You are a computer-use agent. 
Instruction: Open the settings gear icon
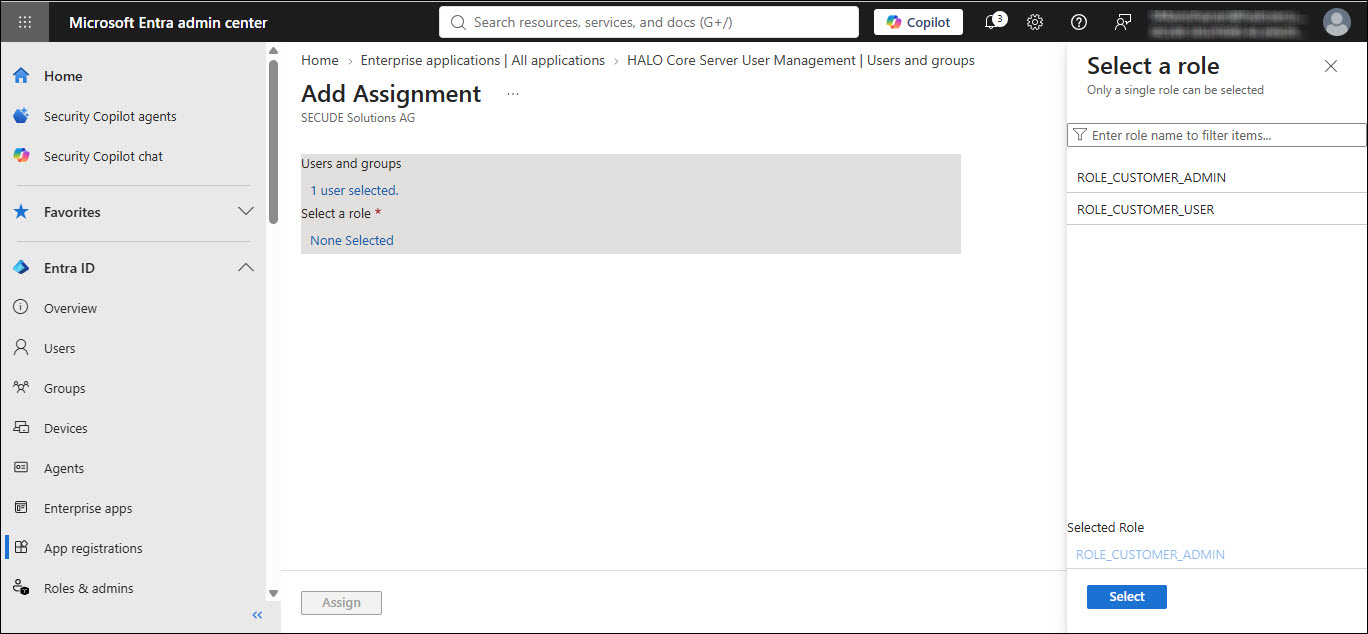1035,22
